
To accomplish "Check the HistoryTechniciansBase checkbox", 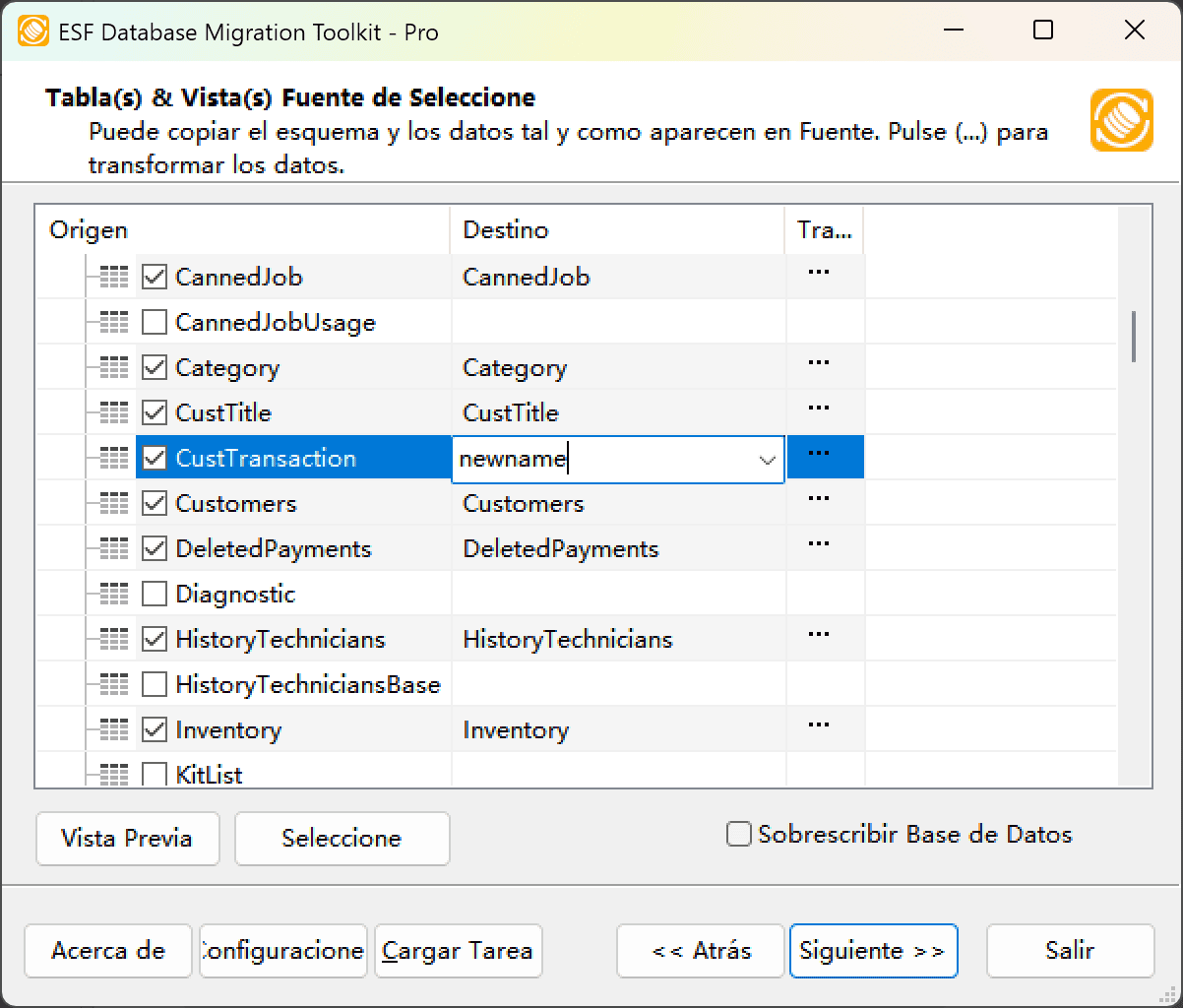I will [155, 685].
